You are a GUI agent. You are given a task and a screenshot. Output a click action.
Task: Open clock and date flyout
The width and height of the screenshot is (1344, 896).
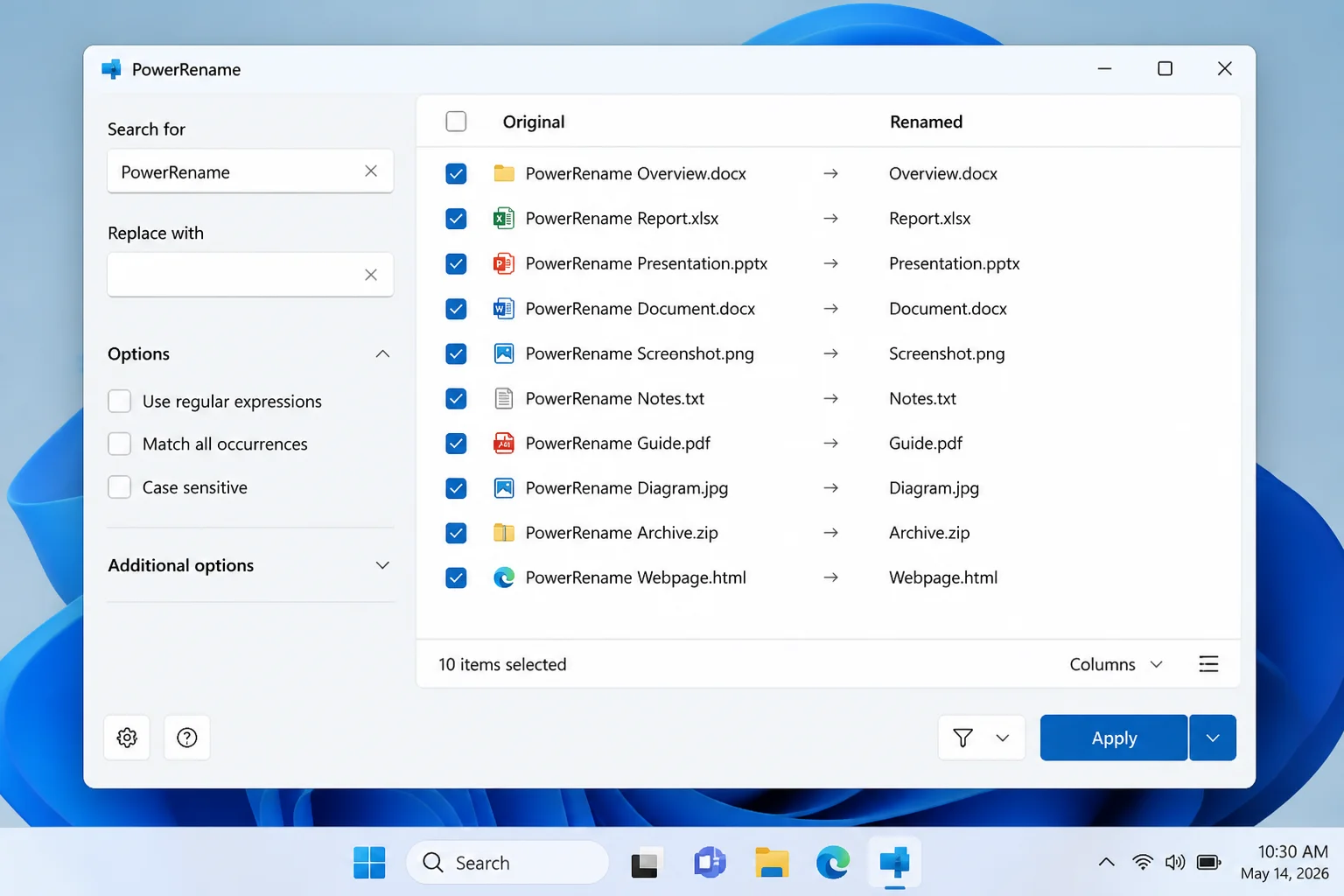(1284, 862)
